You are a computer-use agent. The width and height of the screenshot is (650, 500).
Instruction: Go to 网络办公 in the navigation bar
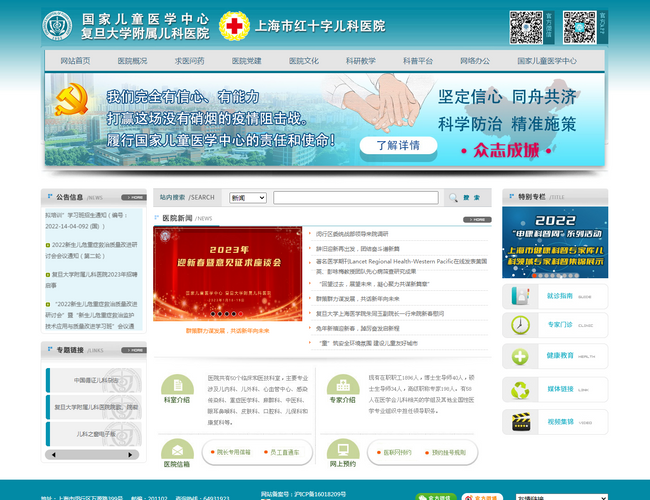[475, 61]
